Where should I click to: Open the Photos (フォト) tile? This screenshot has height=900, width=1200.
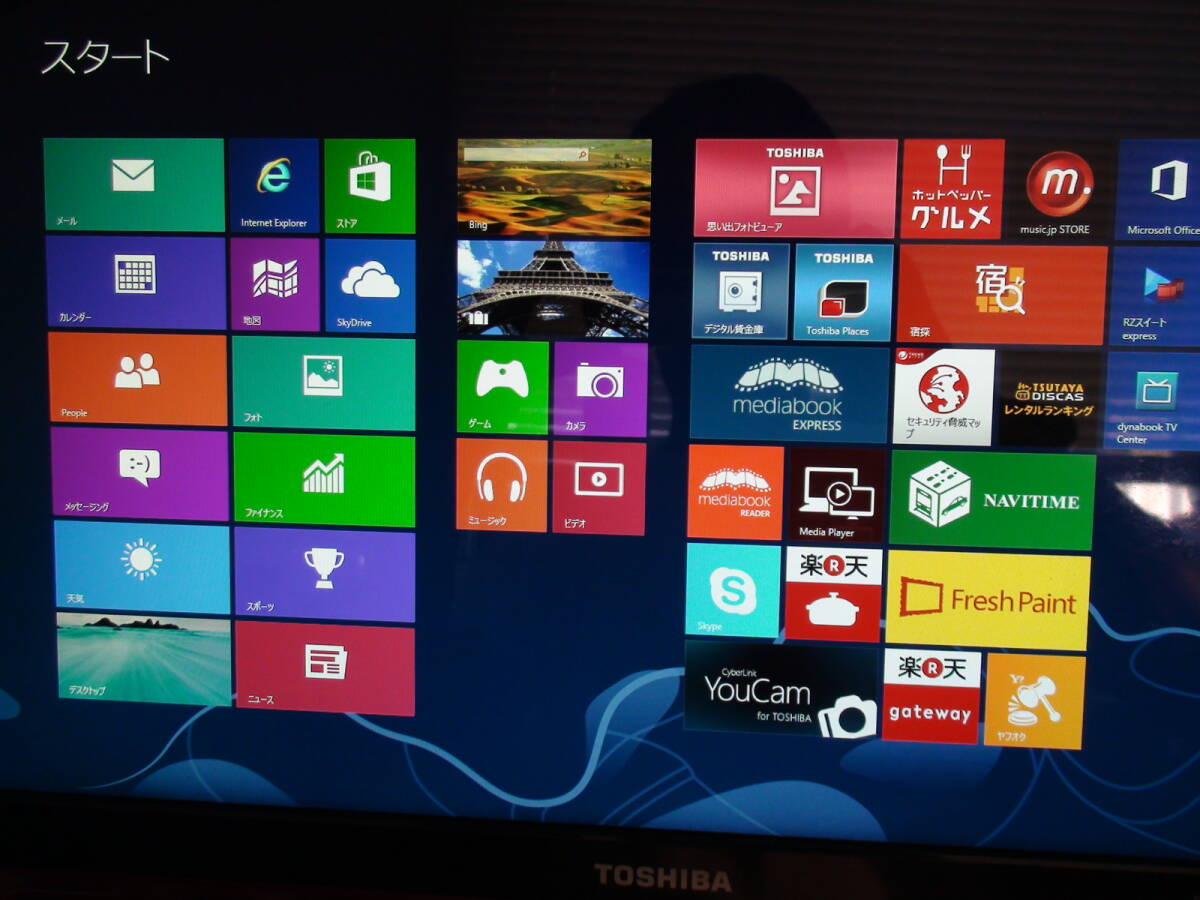(x=323, y=383)
